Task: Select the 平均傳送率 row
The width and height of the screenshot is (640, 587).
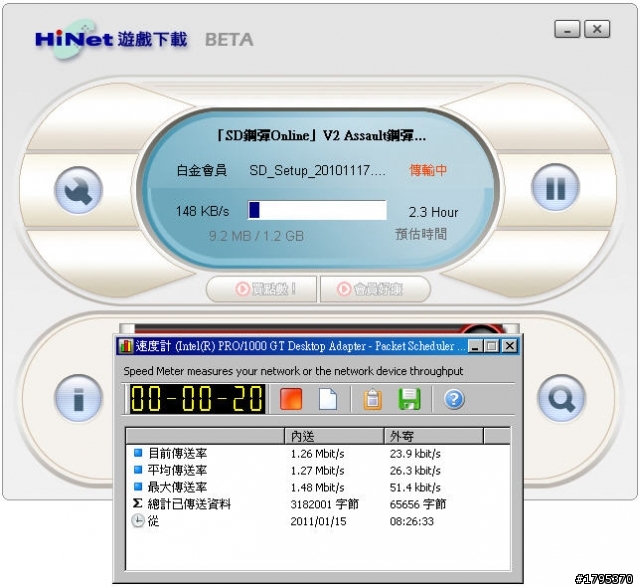Action: pyautogui.click(x=318, y=470)
